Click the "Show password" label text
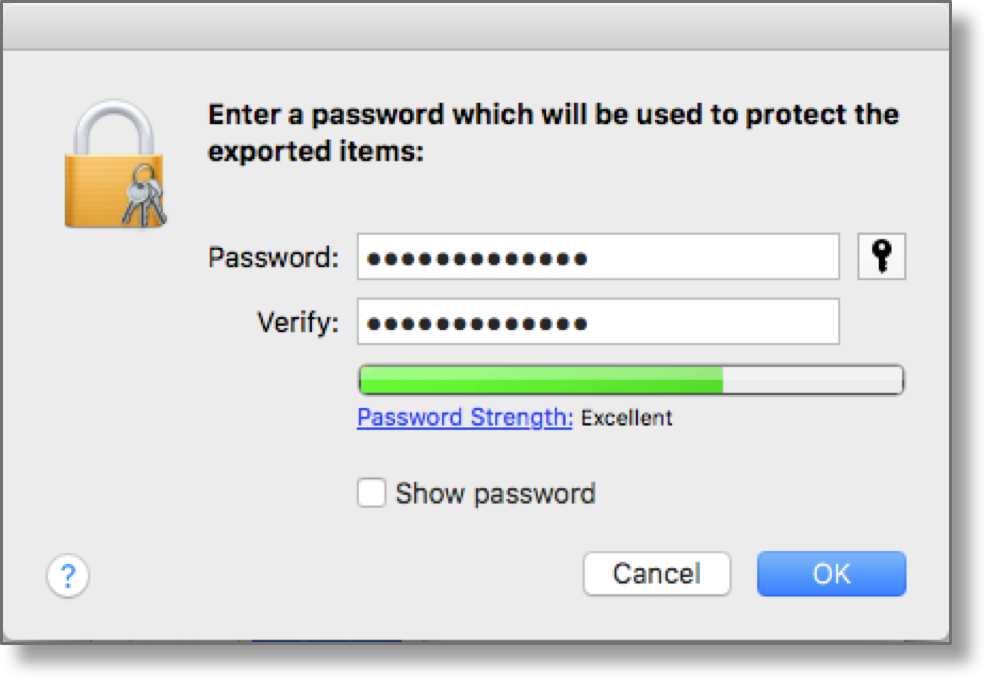 click(x=495, y=494)
